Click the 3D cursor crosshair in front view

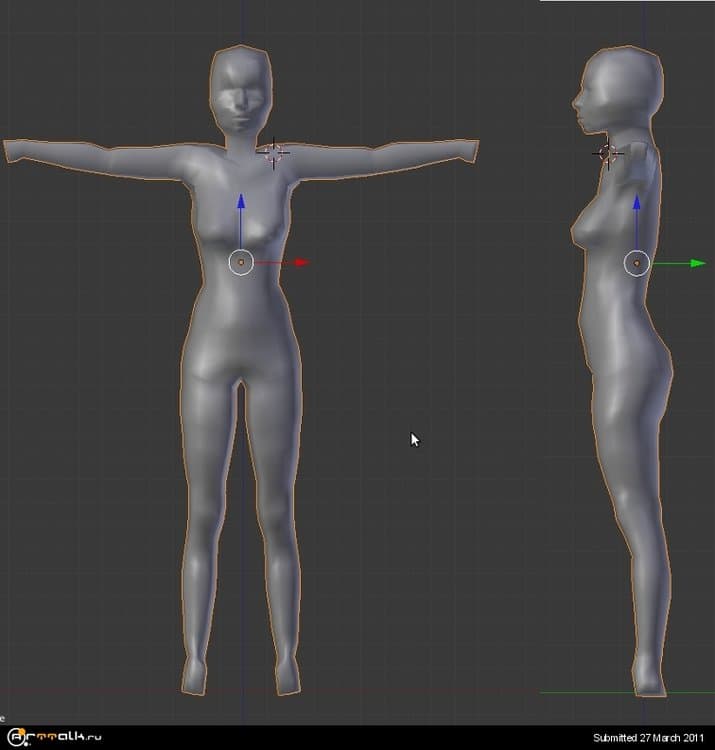(274, 153)
